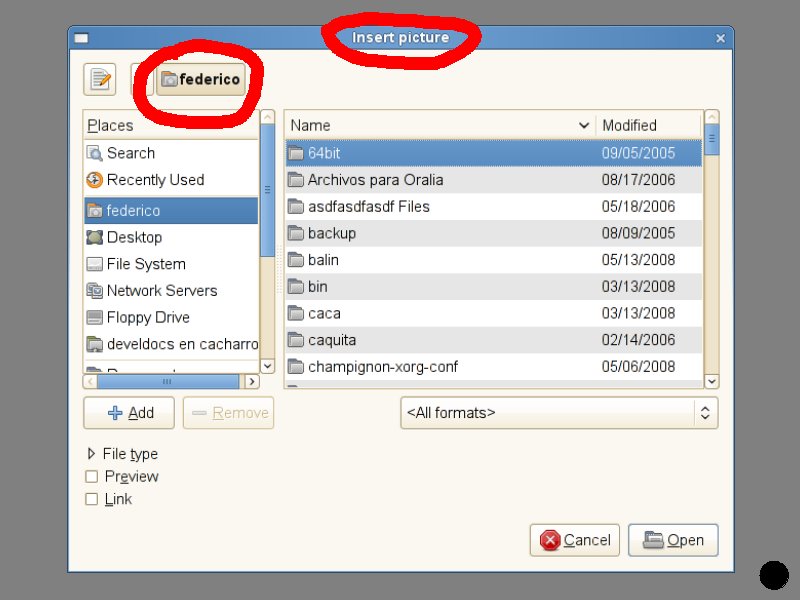
Task: Select Search in the Places list
Action: point(130,153)
